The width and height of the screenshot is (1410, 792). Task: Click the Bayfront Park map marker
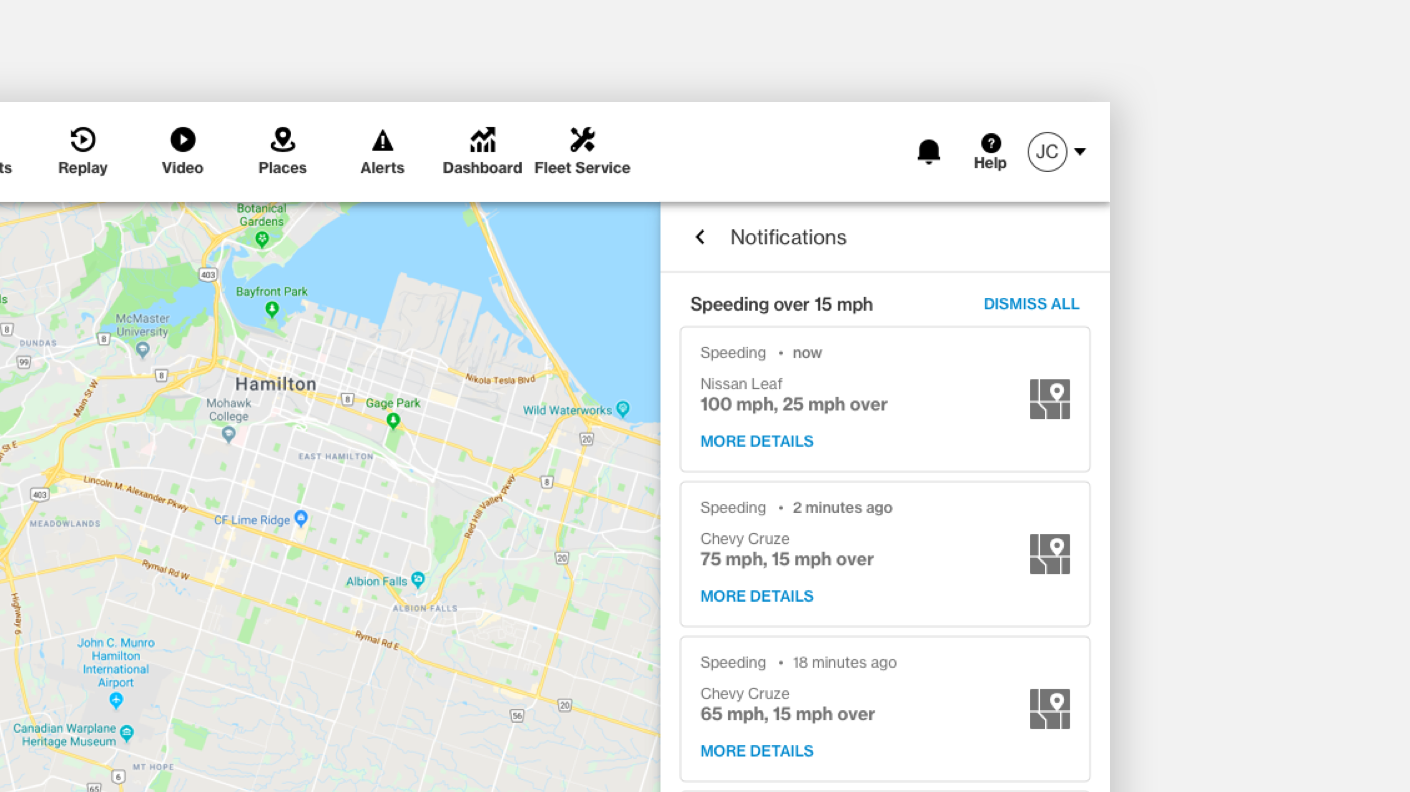click(272, 310)
